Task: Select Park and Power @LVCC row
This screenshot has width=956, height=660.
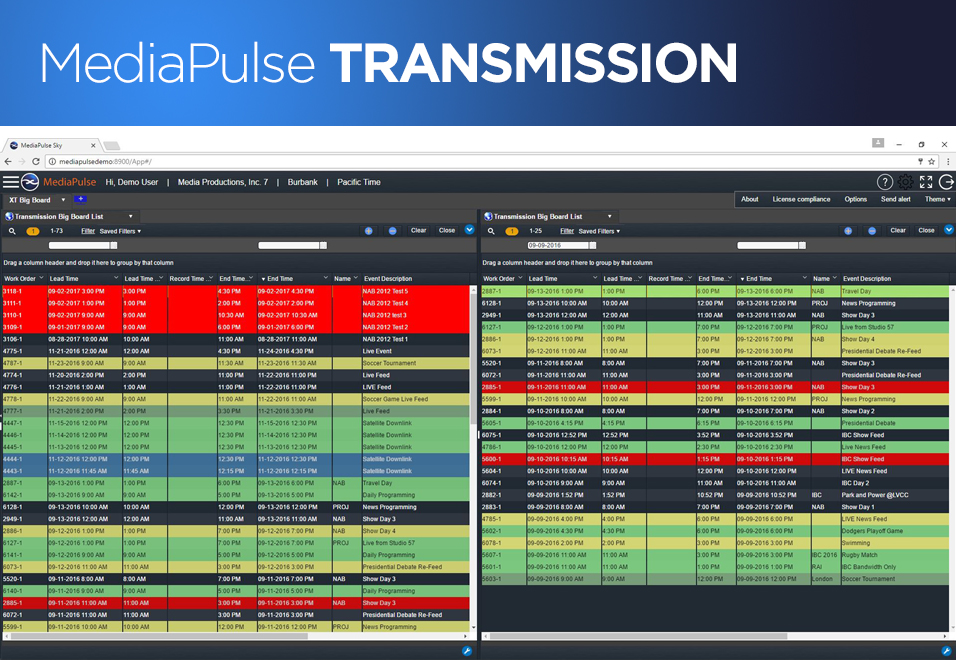Action: [x=715, y=495]
